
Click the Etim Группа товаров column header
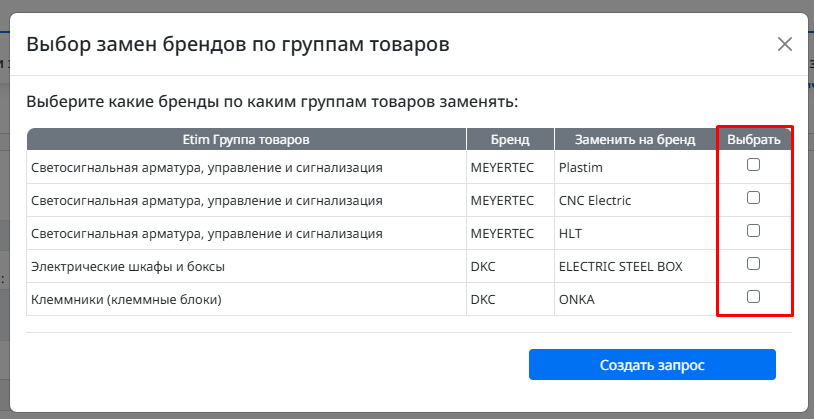pos(247,140)
